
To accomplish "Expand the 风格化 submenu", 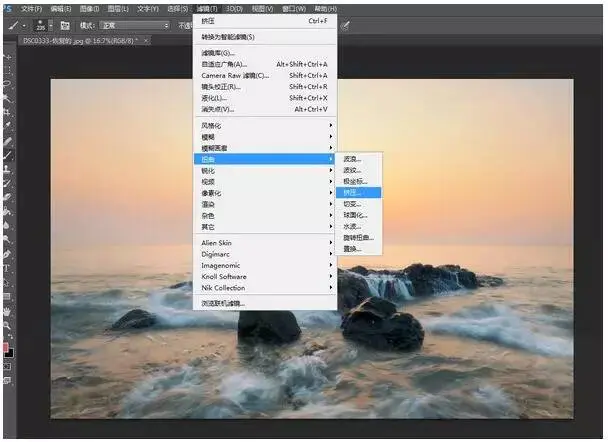I will pos(265,125).
